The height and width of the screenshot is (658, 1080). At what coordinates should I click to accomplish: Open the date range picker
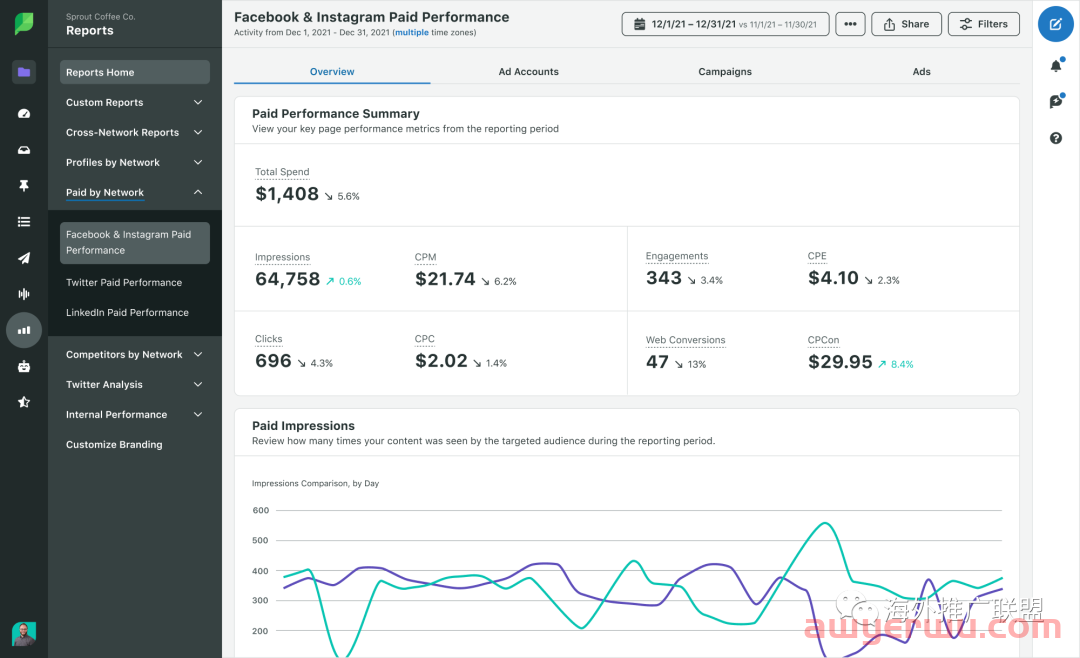tap(725, 24)
